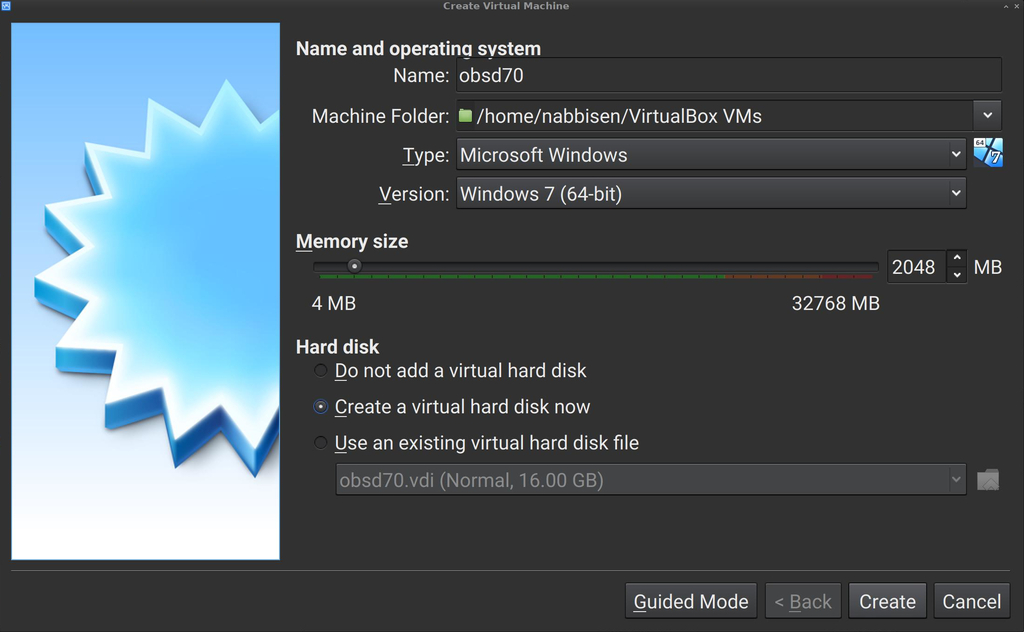Screen dimensions: 1024x632
Task: Open the obsd70.vdi existing disk dropdown
Action: (650, 480)
